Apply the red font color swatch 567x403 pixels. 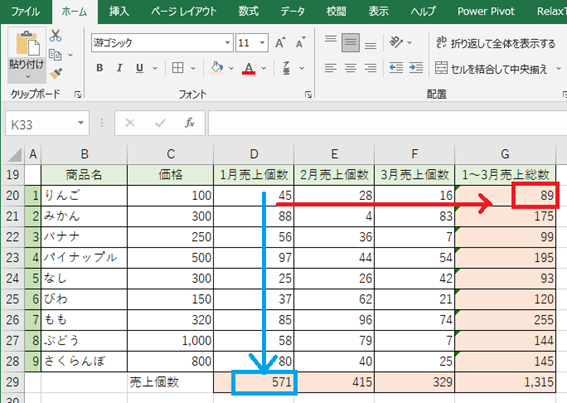[249, 68]
